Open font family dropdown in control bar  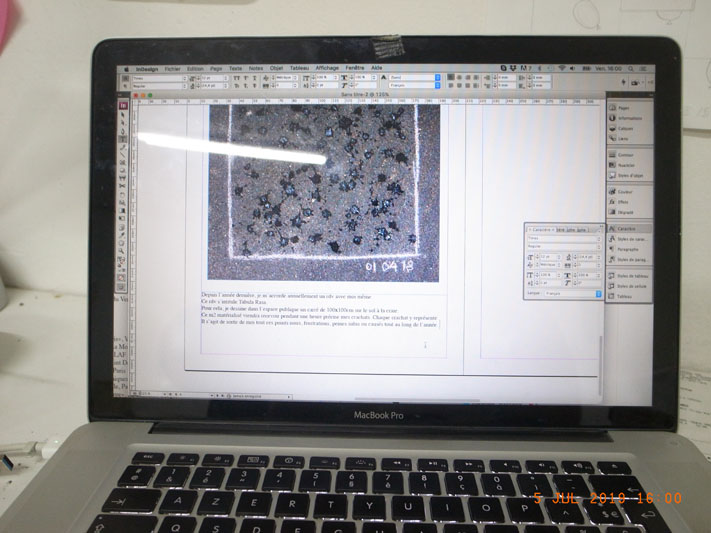(160, 79)
